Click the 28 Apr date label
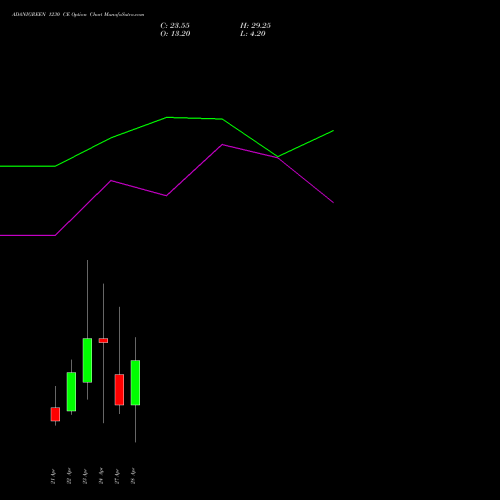500x500 pixels. [133, 476]
